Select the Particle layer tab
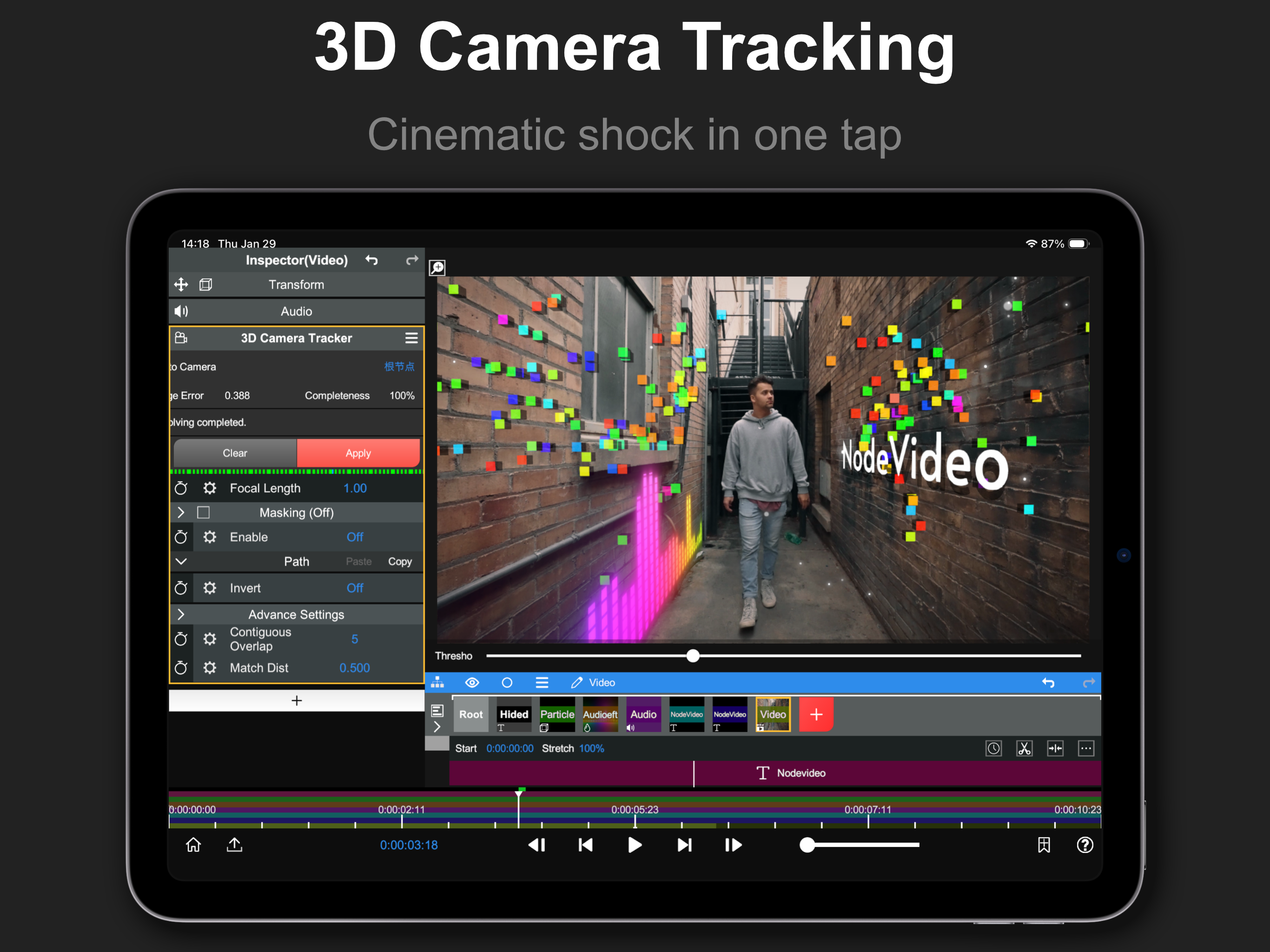Image resolution: width=1270 pixels, height=952 pixels. coord(556,714)
